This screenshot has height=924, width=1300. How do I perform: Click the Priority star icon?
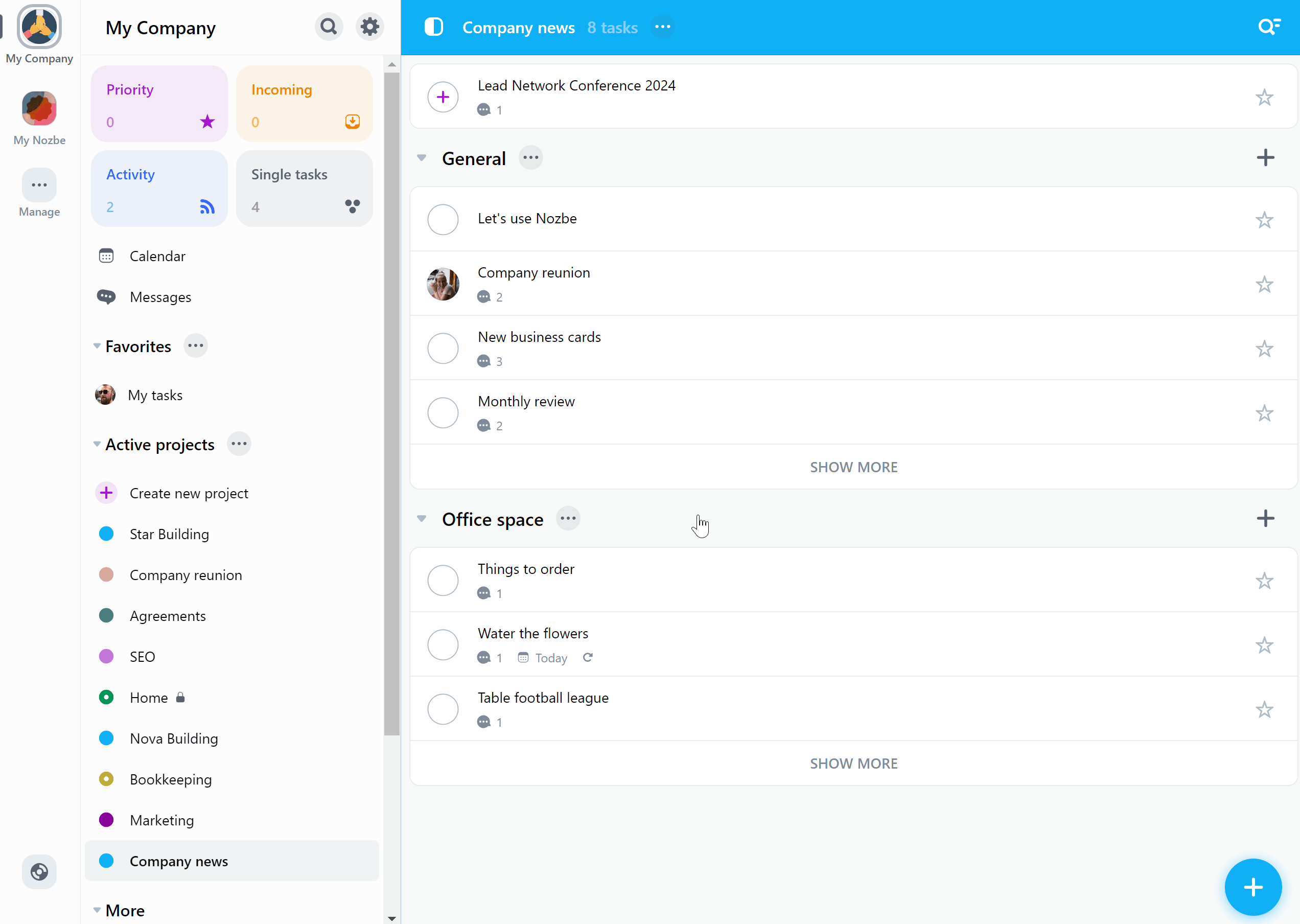pos(207,122)
